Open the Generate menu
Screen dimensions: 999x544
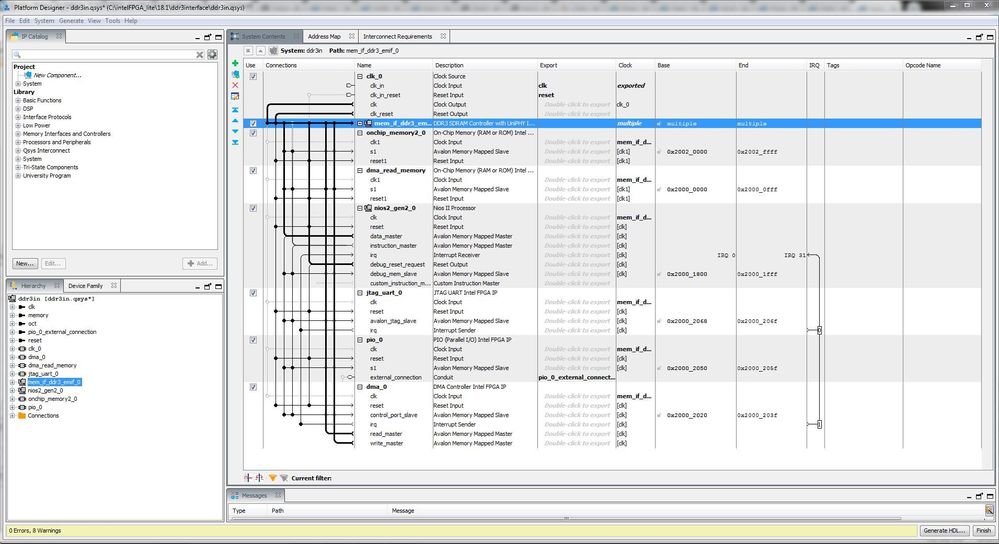[x=71, y=20]
